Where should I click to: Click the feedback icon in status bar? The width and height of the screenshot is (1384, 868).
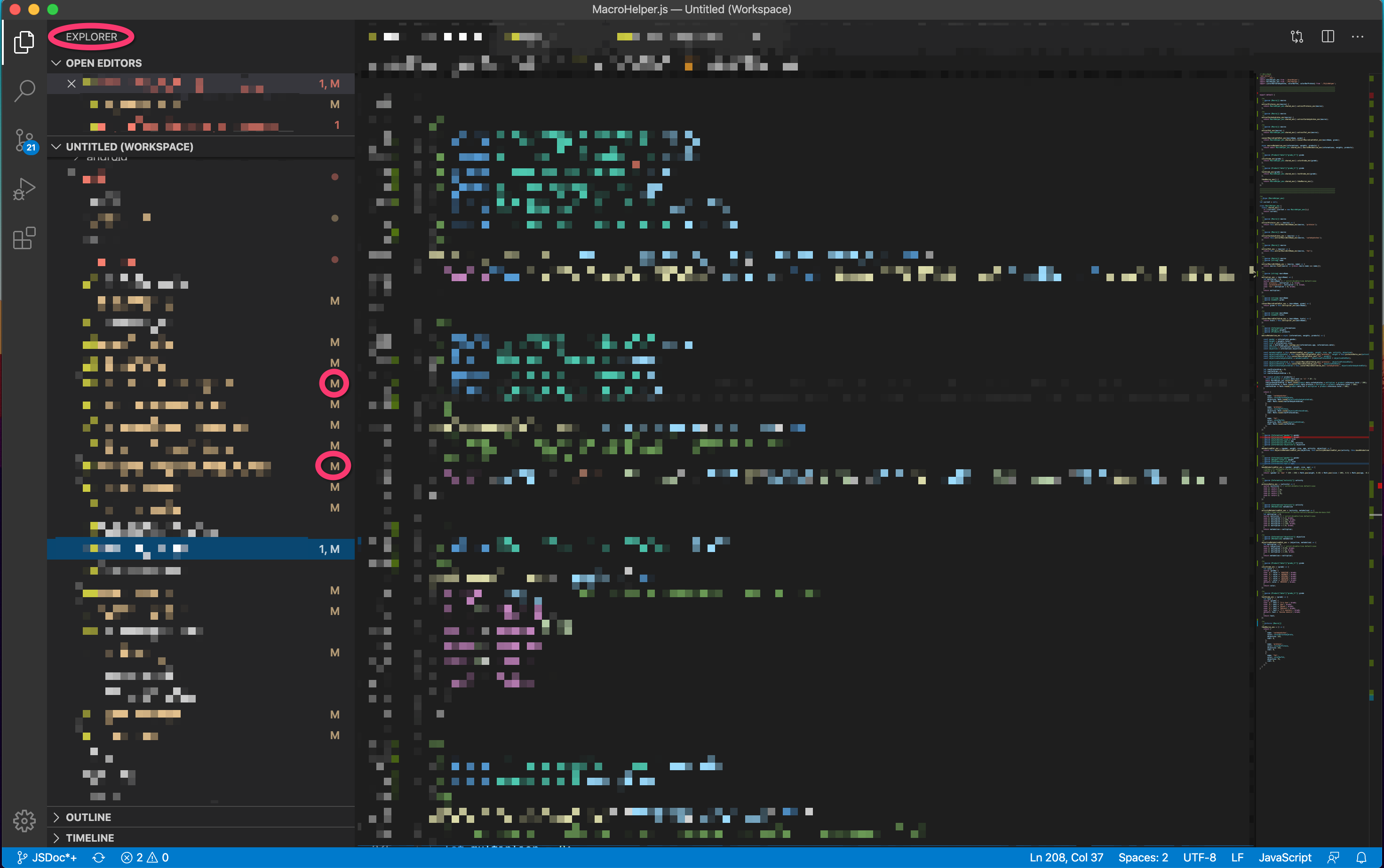point(1334,857)
